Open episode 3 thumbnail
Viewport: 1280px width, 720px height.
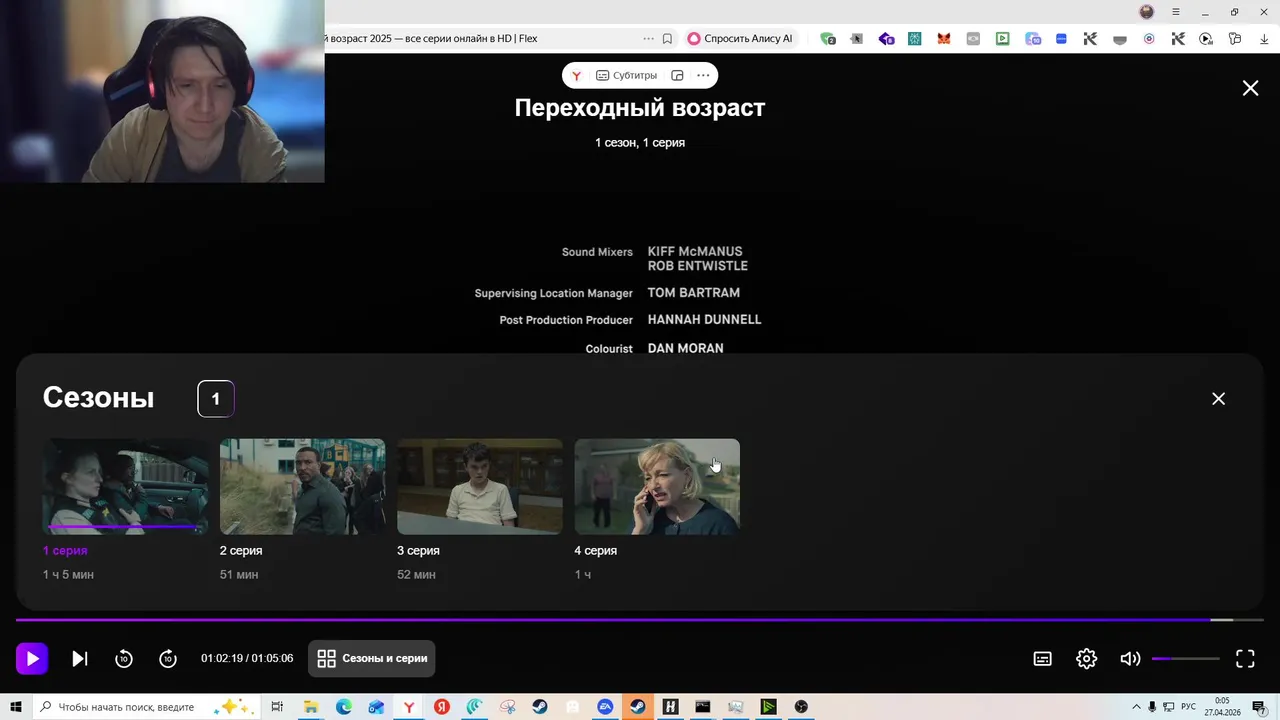click(479, 486)
